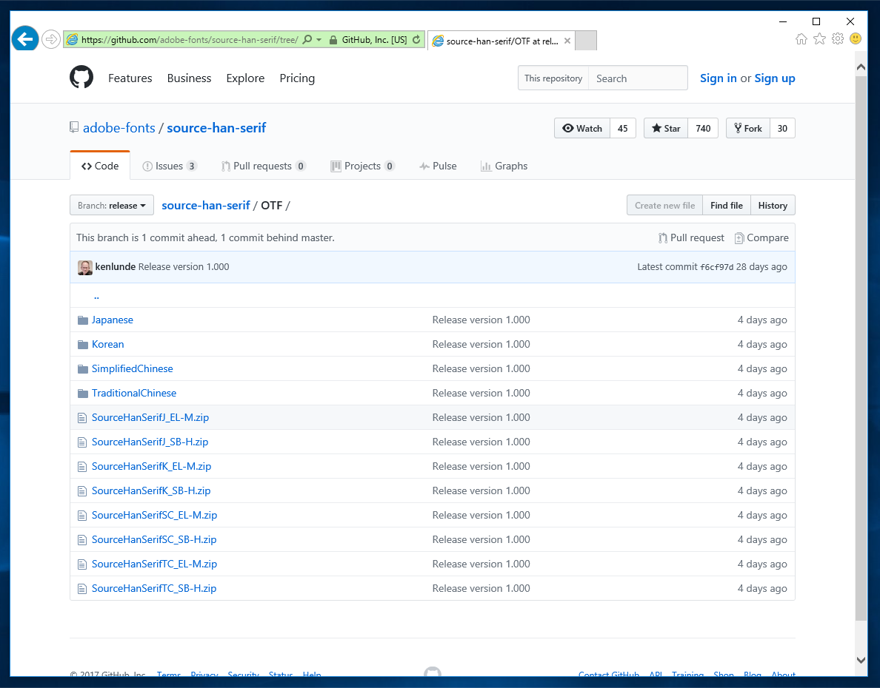Close the source-han-serif browser tab
The image size is (880, 688).
point(567,40)
